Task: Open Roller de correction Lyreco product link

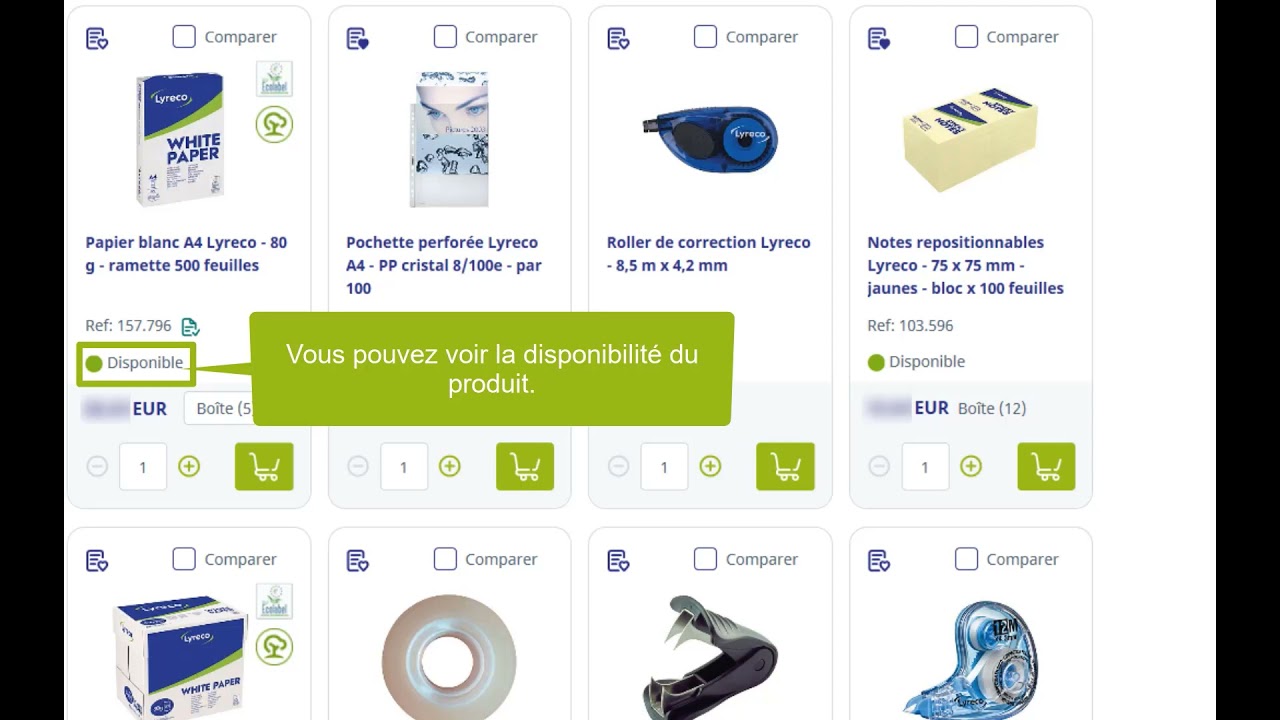Action: [x=708, y=254]
